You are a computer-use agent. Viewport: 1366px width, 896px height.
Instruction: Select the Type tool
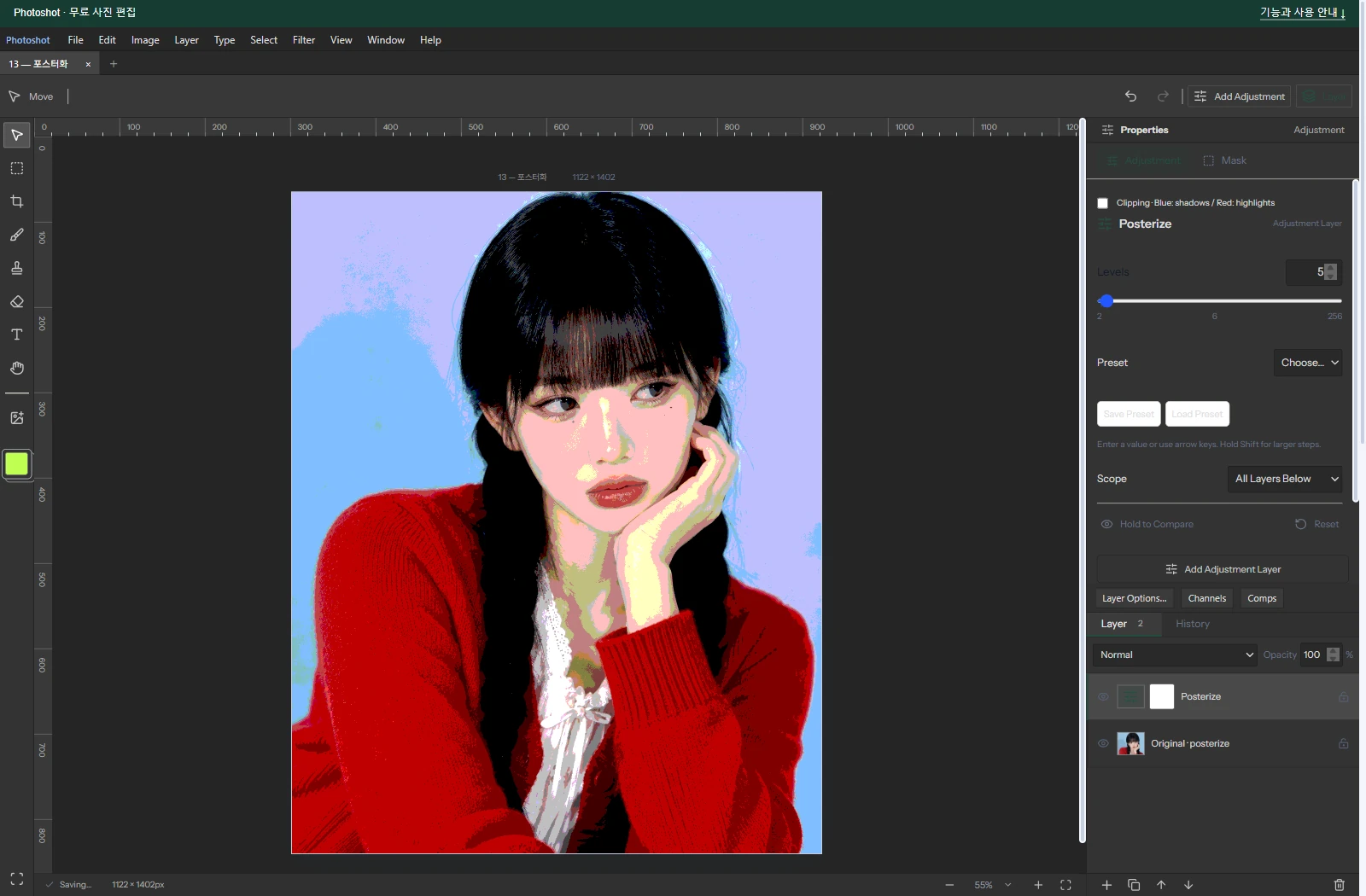click(16, 335)
